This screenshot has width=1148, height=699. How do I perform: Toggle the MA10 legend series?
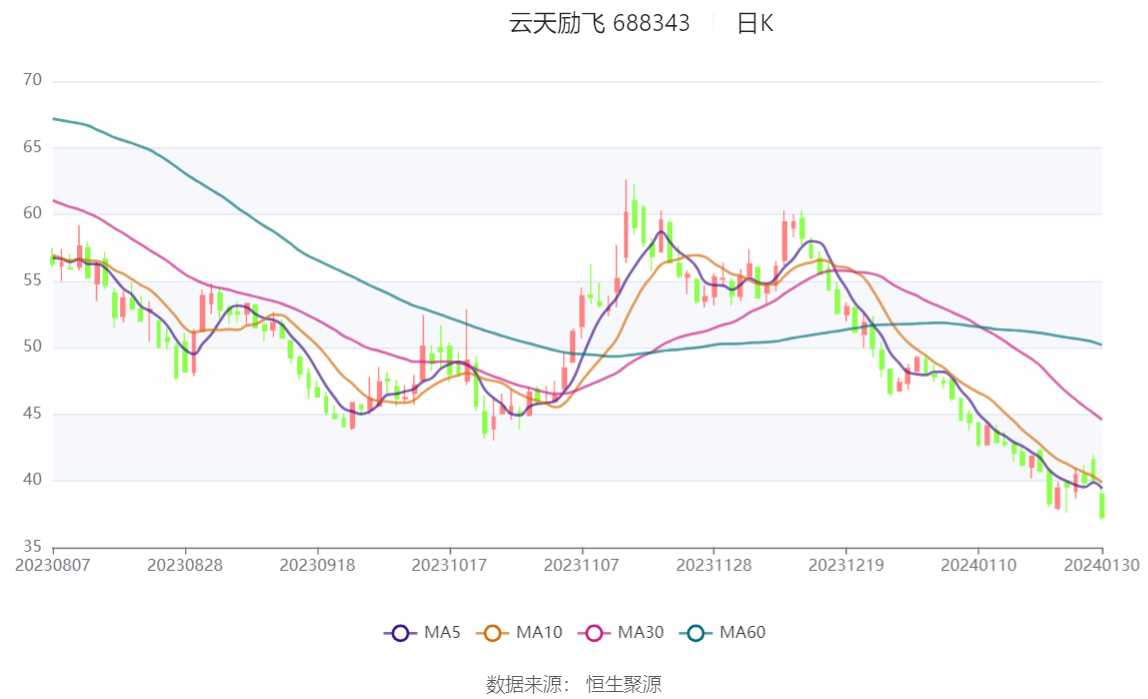[519, 632]
